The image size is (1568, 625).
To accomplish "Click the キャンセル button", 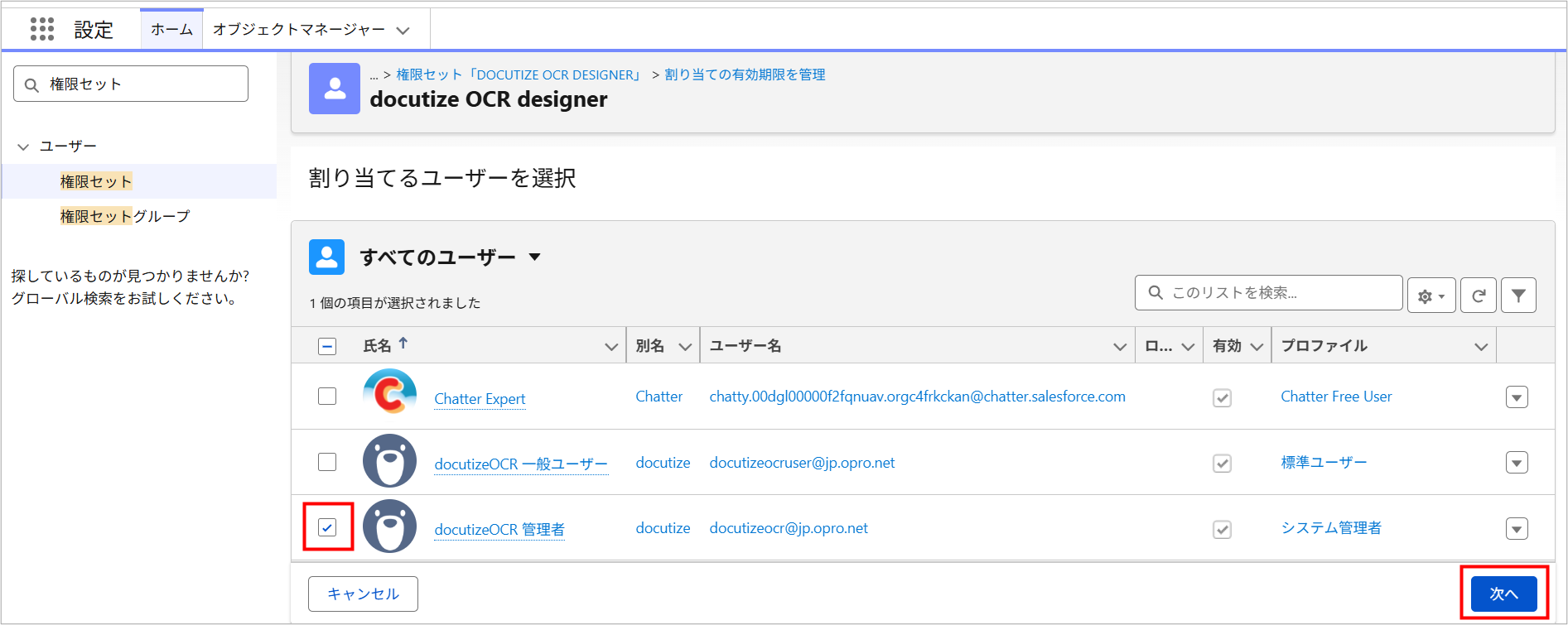I will point(363,594).
